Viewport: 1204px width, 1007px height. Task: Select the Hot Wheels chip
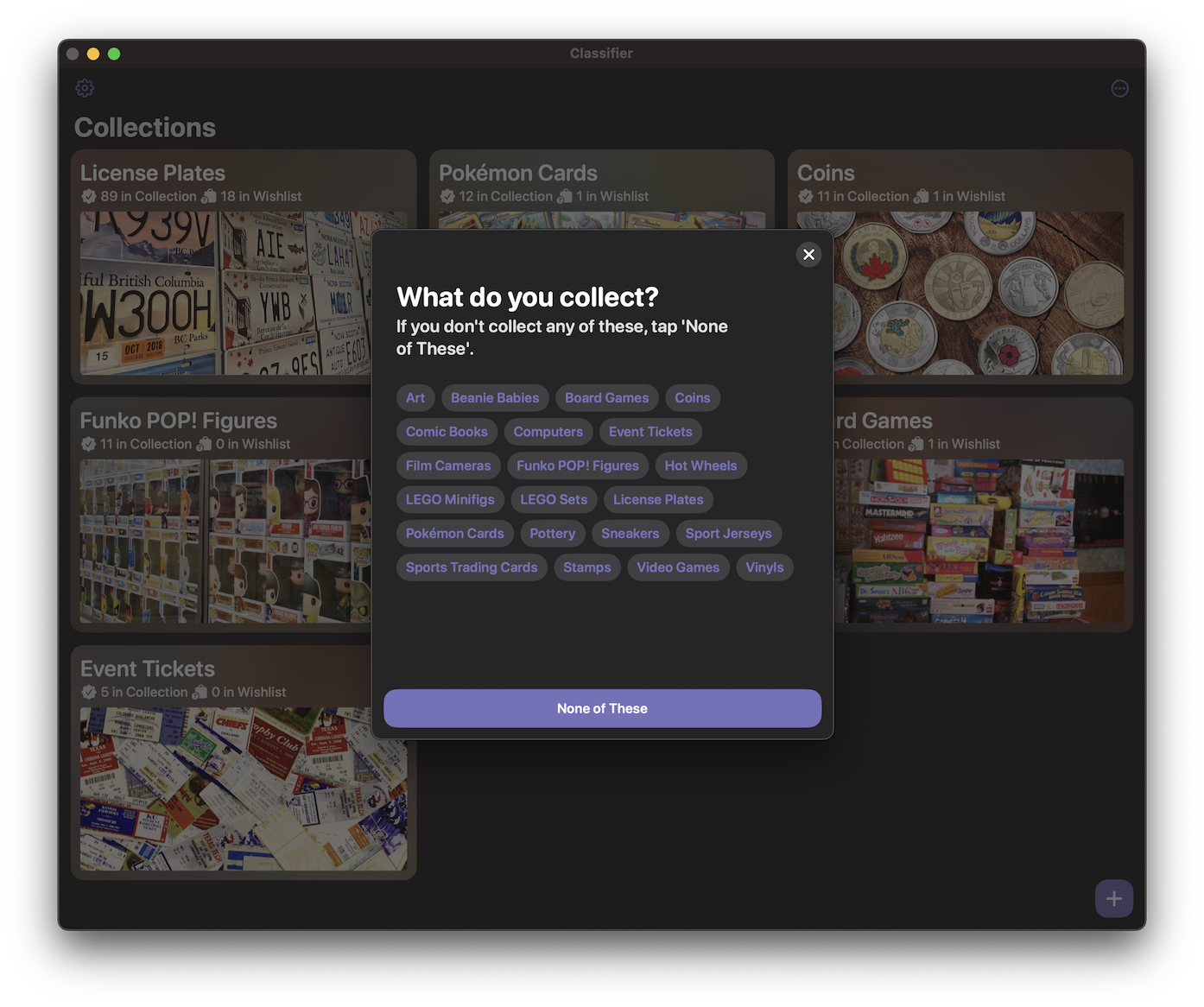pyautogui.click(x=700, y=465)
